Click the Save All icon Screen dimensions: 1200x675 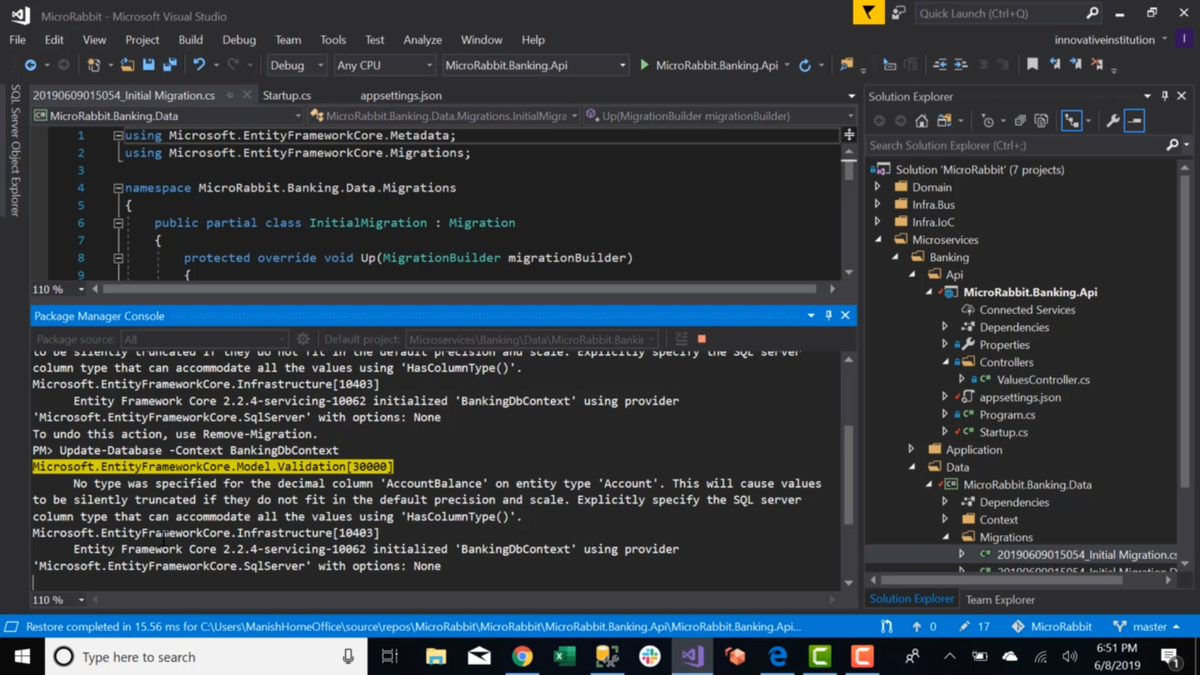(x=170, y=65)
